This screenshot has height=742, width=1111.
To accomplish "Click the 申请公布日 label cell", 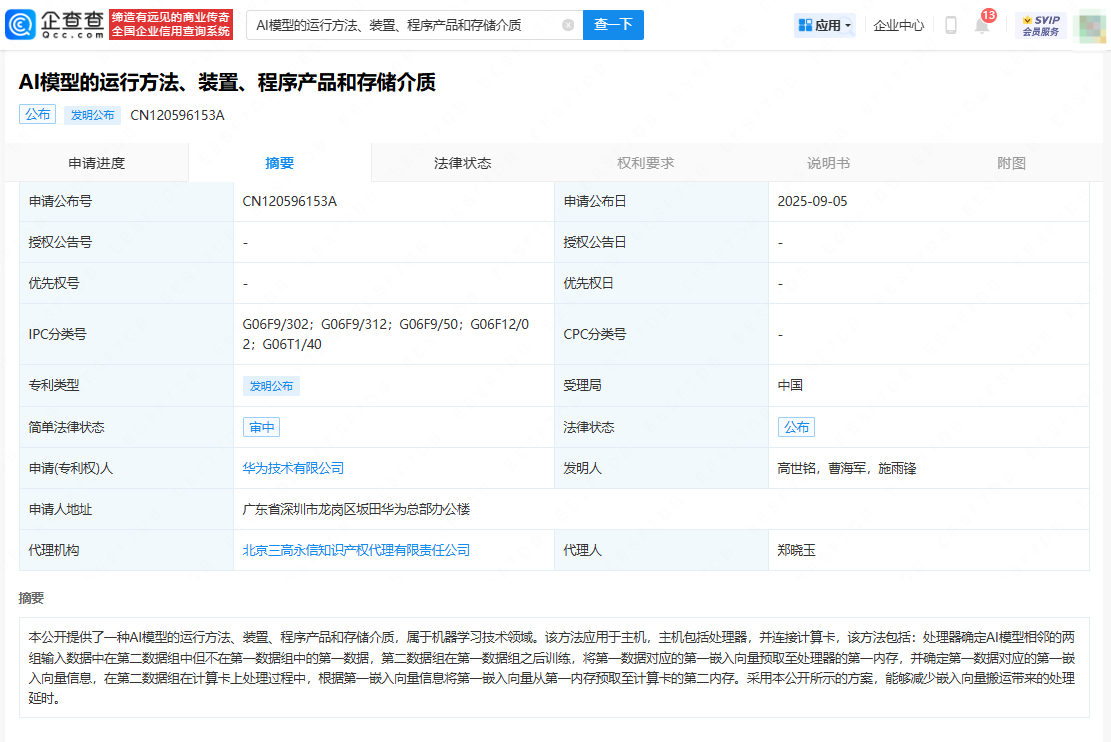I will coord(661,201).
